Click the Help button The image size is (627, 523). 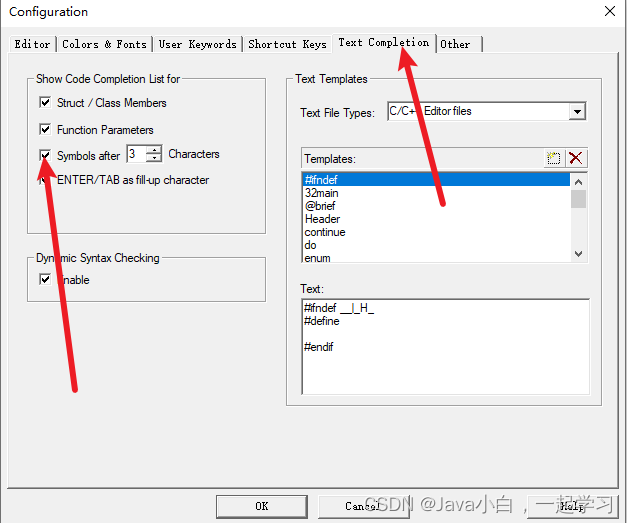tap(572, 506)
